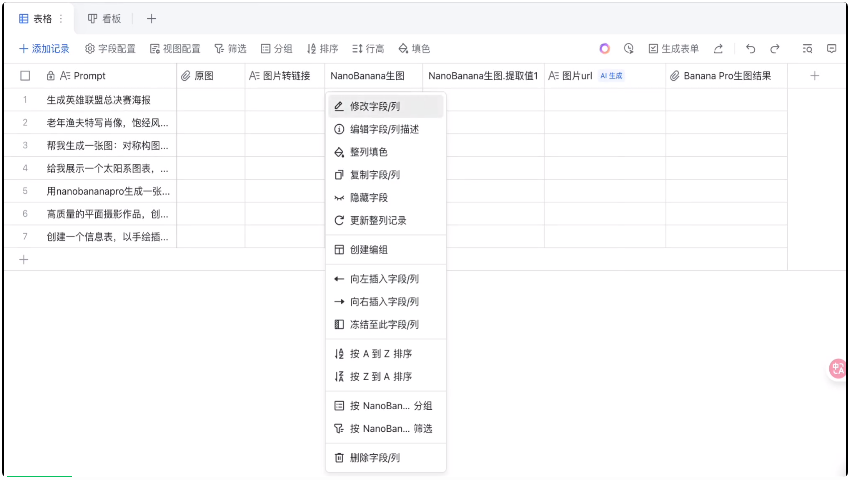Select the NanoBanana生图.提取值1 column header
The height and width of the screenshot is (480, 849).
pyautogui.click(x=483, y=76)
